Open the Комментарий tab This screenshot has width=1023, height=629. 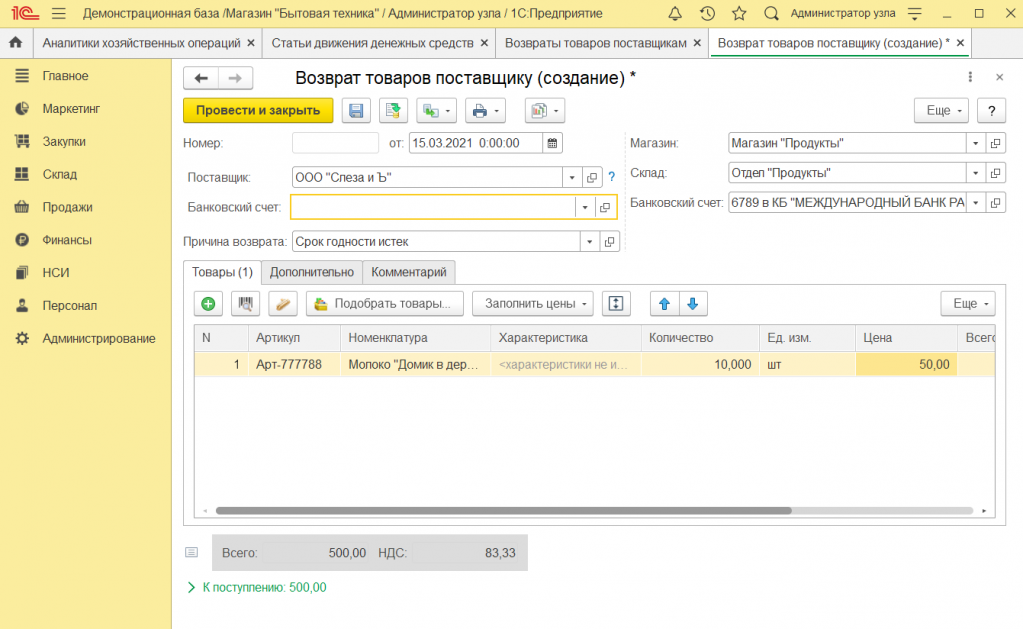click(x=408, y=272)
